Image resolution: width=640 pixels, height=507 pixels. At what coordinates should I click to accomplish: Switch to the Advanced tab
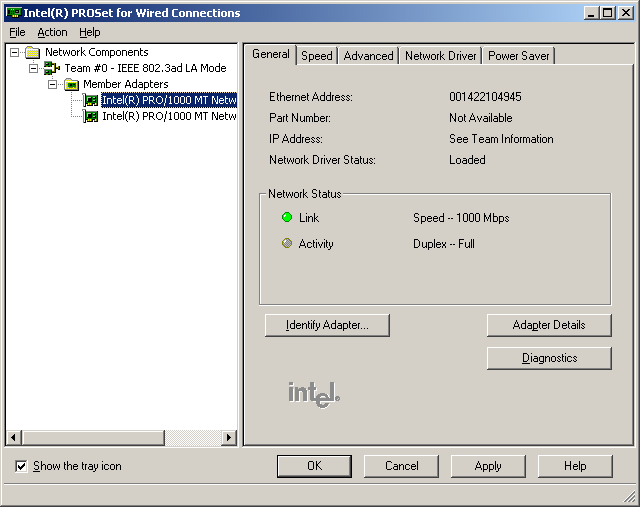point(368,56)
